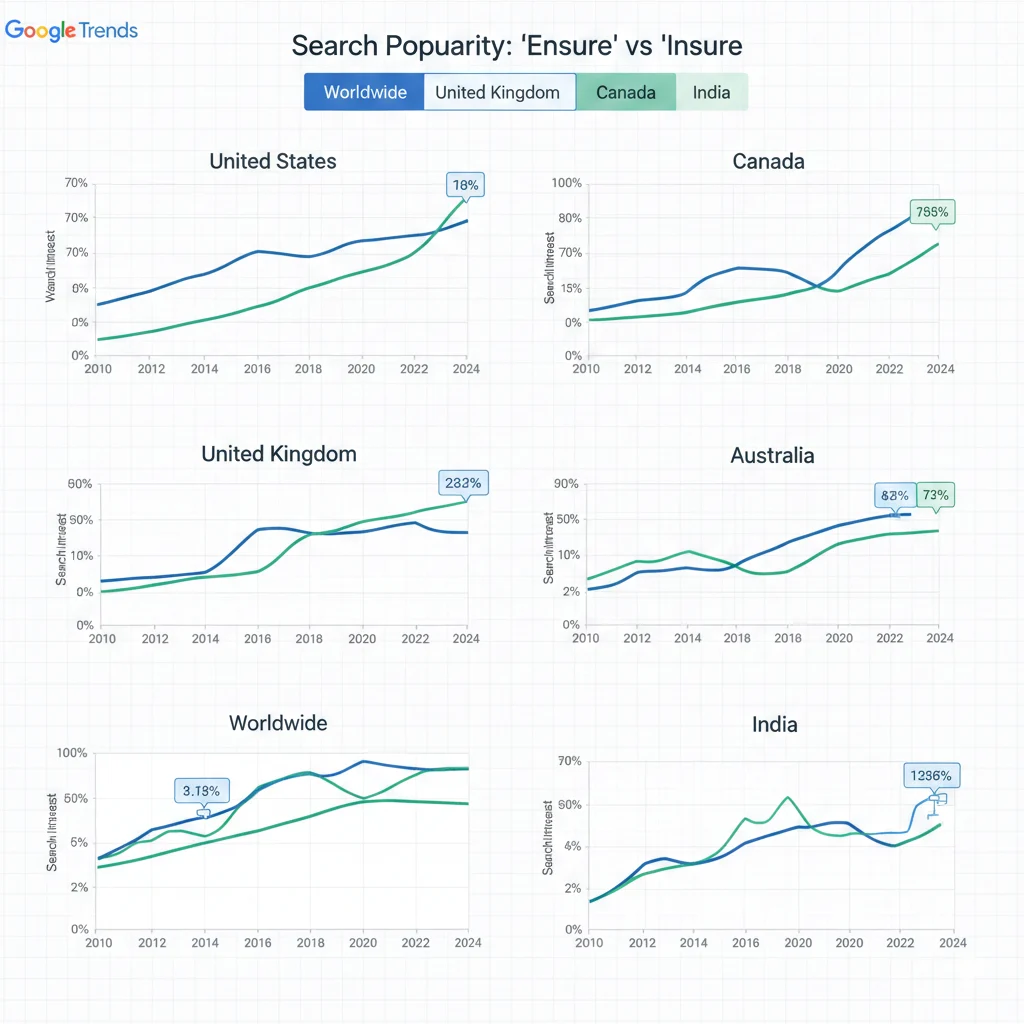This screenshot has width=1024, height=1024.
Task: Click the 18% tooltip on United States chart
Action: (x=466, y=185)
